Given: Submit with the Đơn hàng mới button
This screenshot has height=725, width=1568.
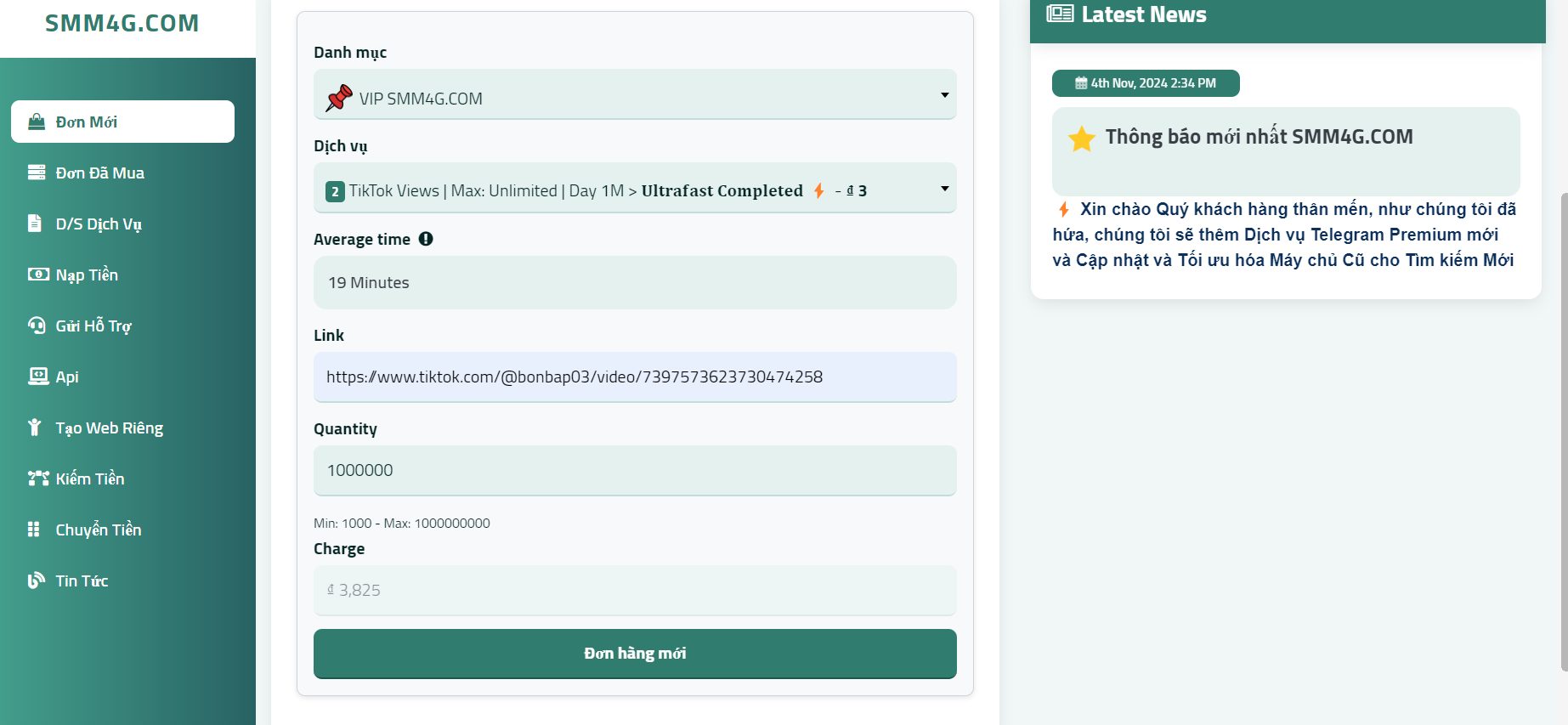Looking at the screenshot, I should click(635, 654).
